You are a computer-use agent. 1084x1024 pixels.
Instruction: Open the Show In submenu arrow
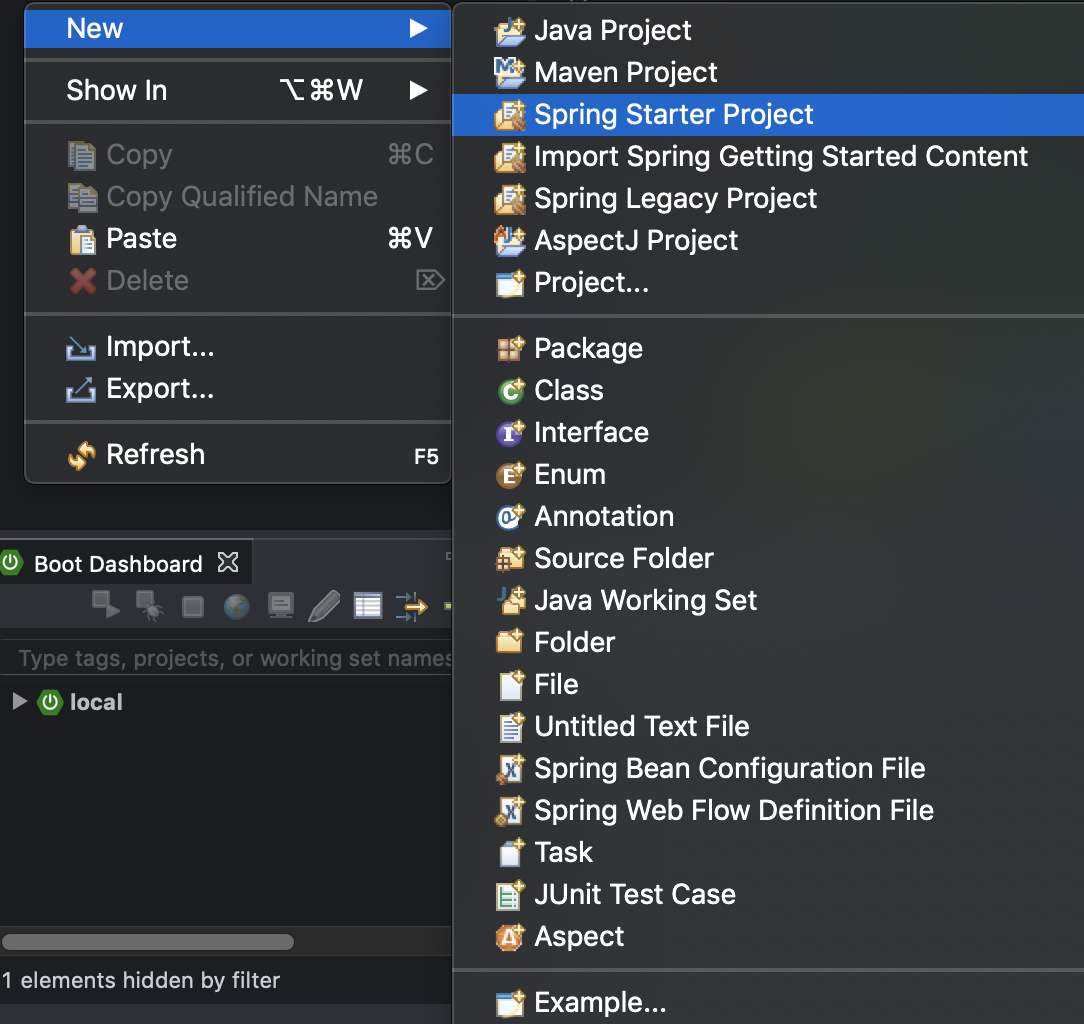pos(418,90)
